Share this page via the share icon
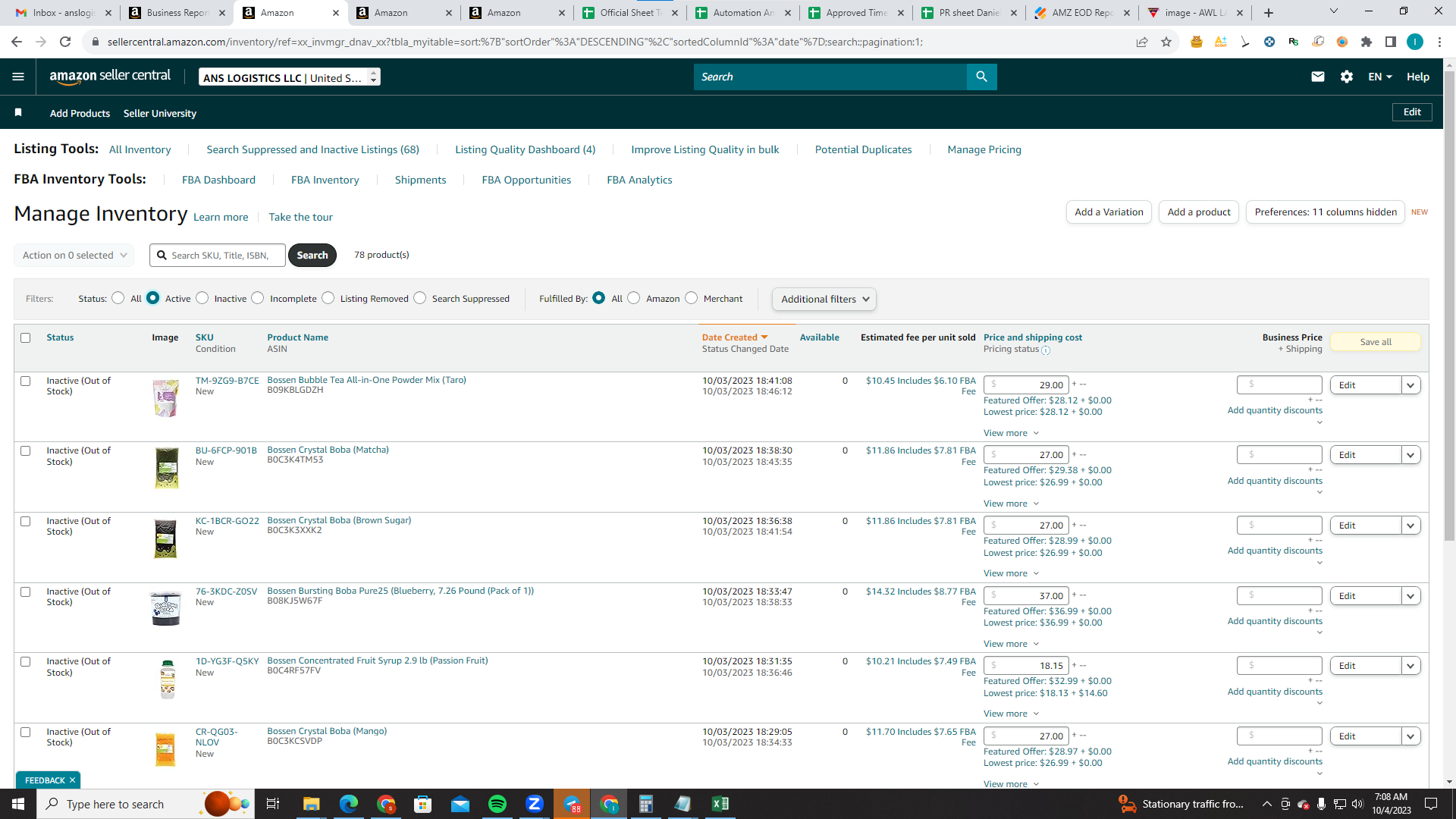 [1142, 42]
